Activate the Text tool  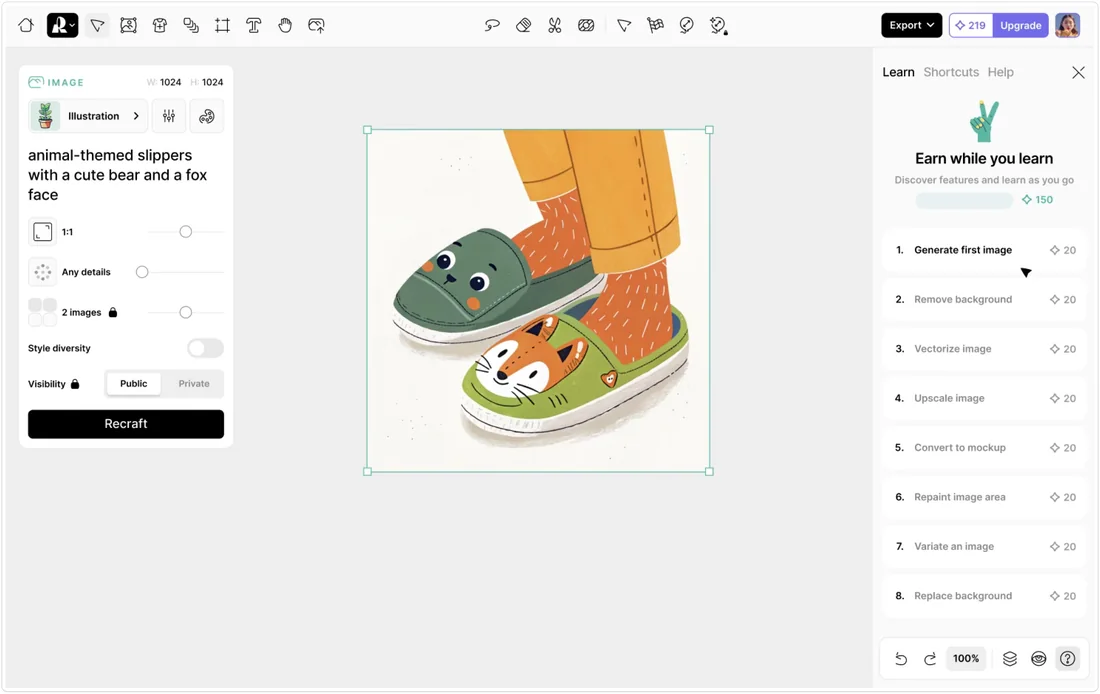(x=254, y=25)
